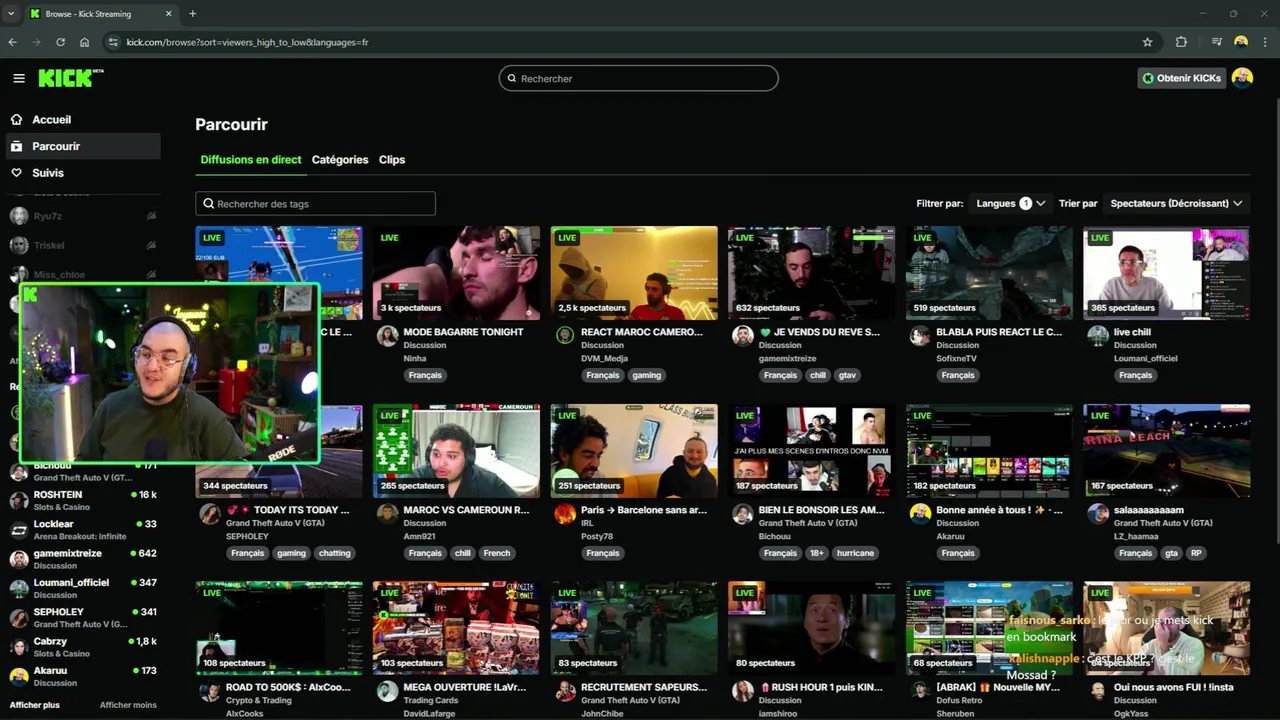Click Afficher plus in the sidebar
1280x720 pixels.
(x=34, y=705)
